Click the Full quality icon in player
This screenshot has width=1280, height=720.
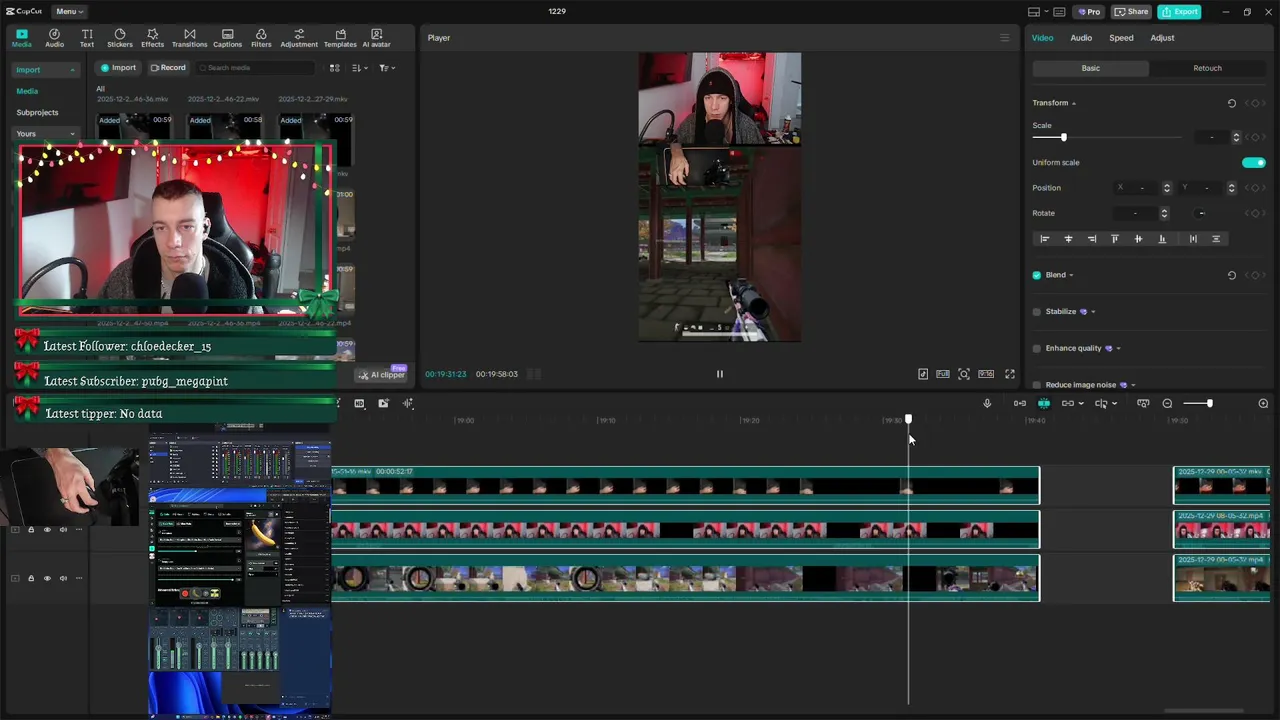tap(943, 374)
